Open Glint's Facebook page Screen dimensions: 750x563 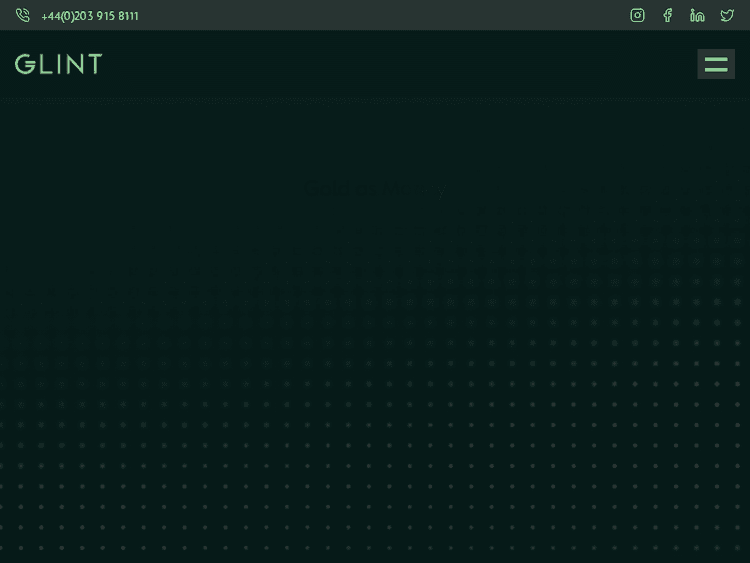668,15
